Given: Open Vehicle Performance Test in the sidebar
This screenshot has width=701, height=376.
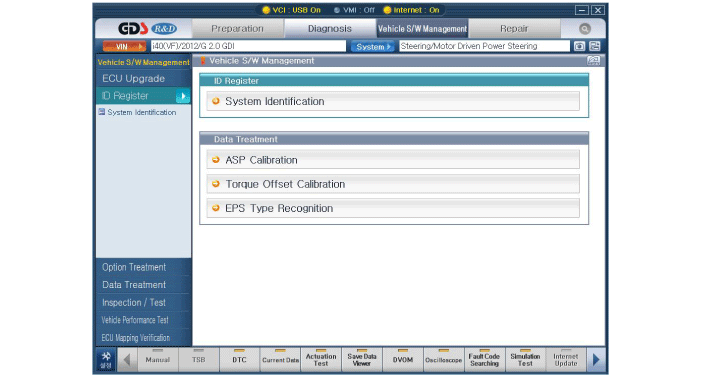Looking at the screenshot, I should (x=143, y=320).
